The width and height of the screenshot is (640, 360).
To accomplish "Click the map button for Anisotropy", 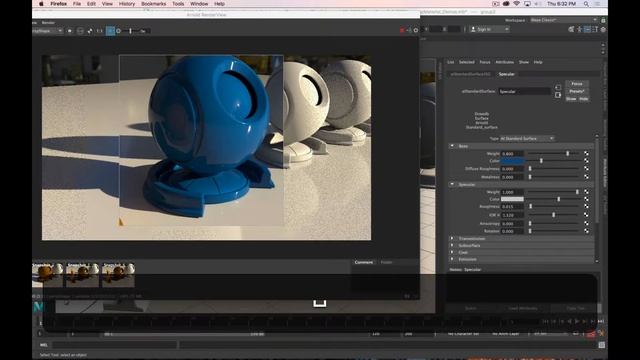I will pyautogui.click(x=587, y=224).
